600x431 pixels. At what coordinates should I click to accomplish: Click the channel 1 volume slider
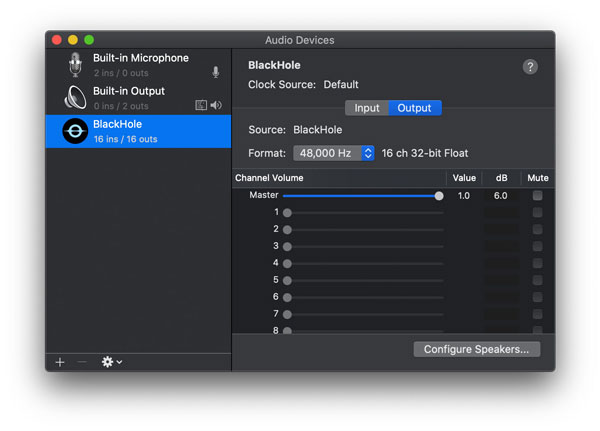point(363,213)
